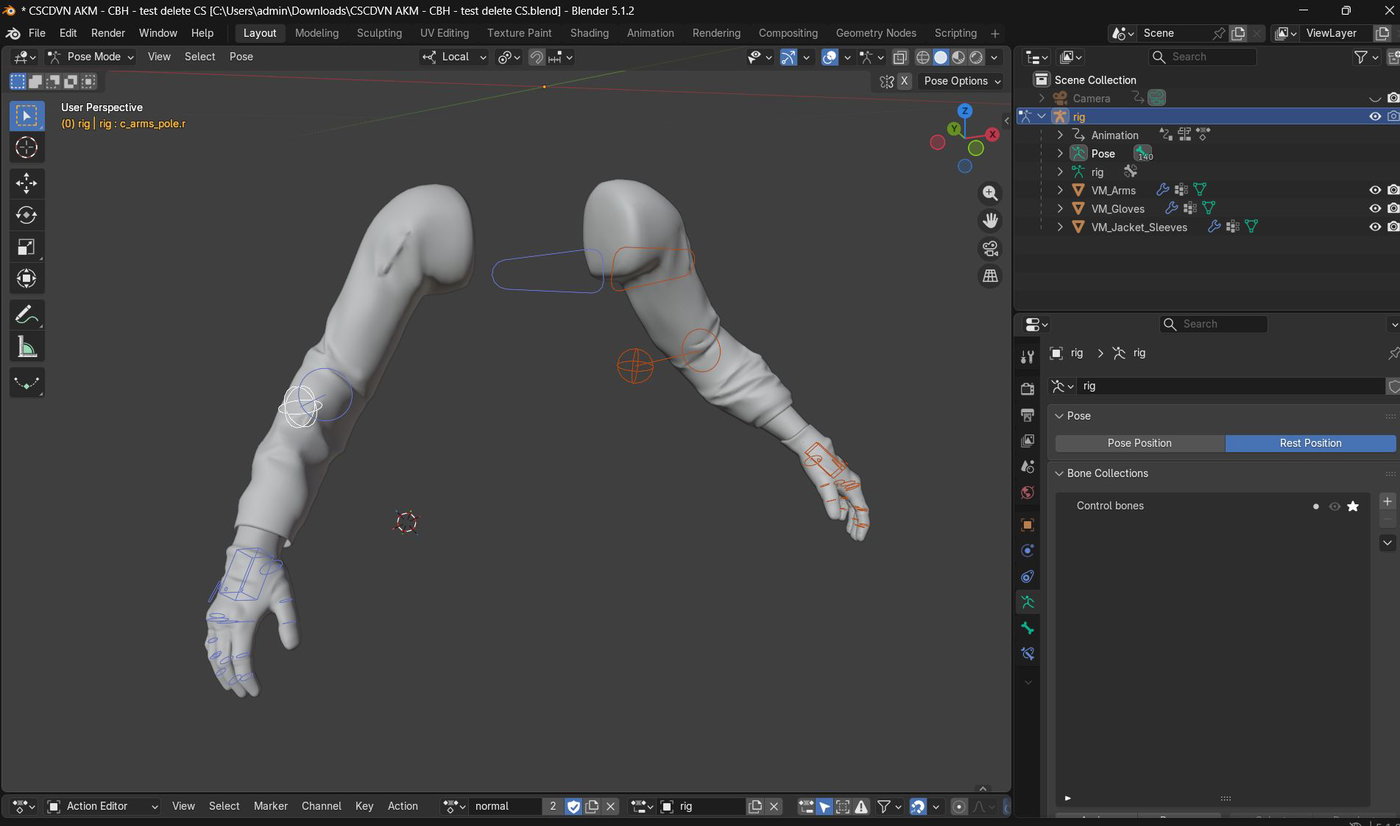Screen dimensions: 1400x826
Task: Toggle visibility of VM_Arms object
Action: pos(1375,190)
